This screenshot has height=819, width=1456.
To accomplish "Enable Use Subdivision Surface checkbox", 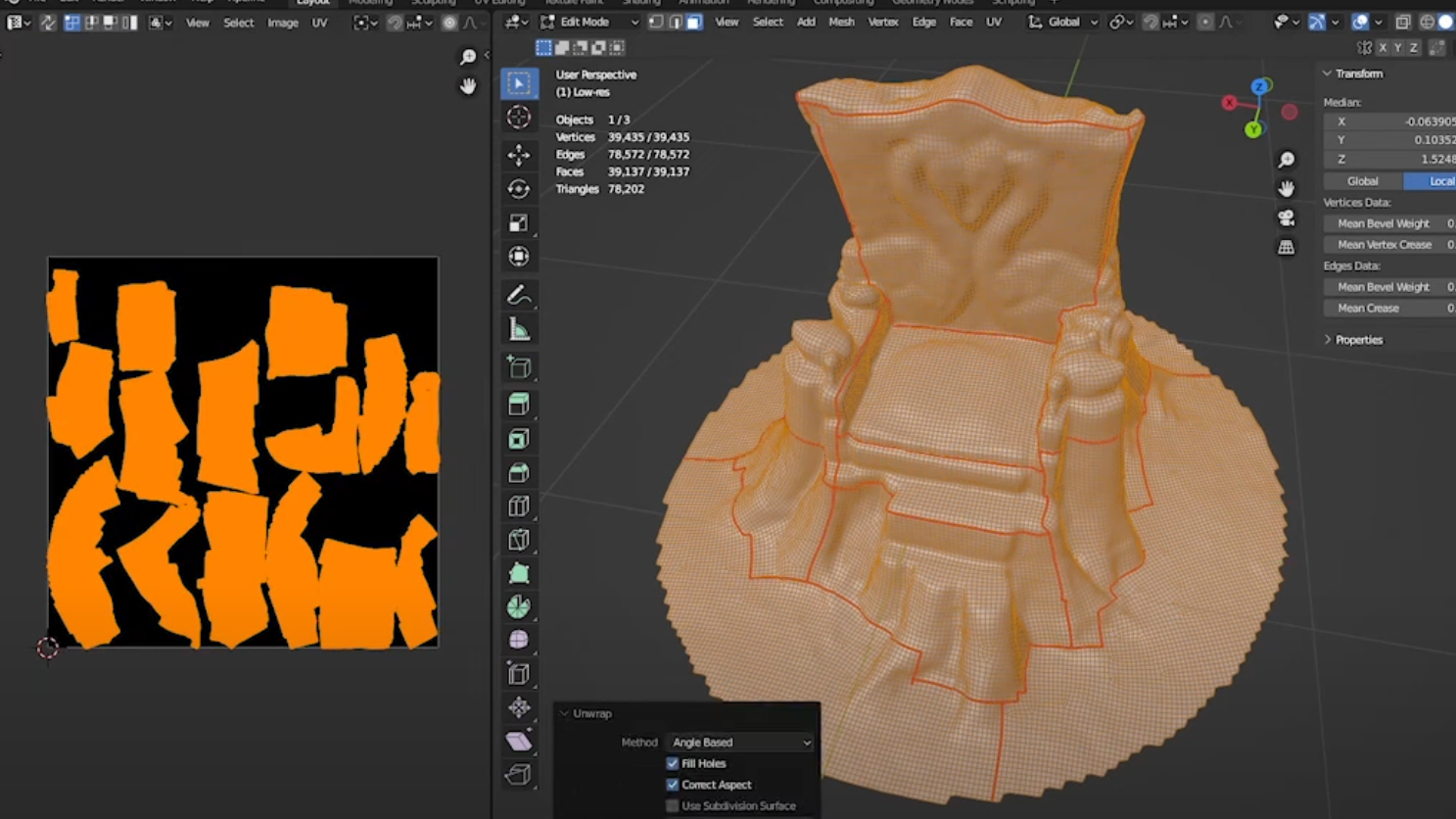I will 673,806.
